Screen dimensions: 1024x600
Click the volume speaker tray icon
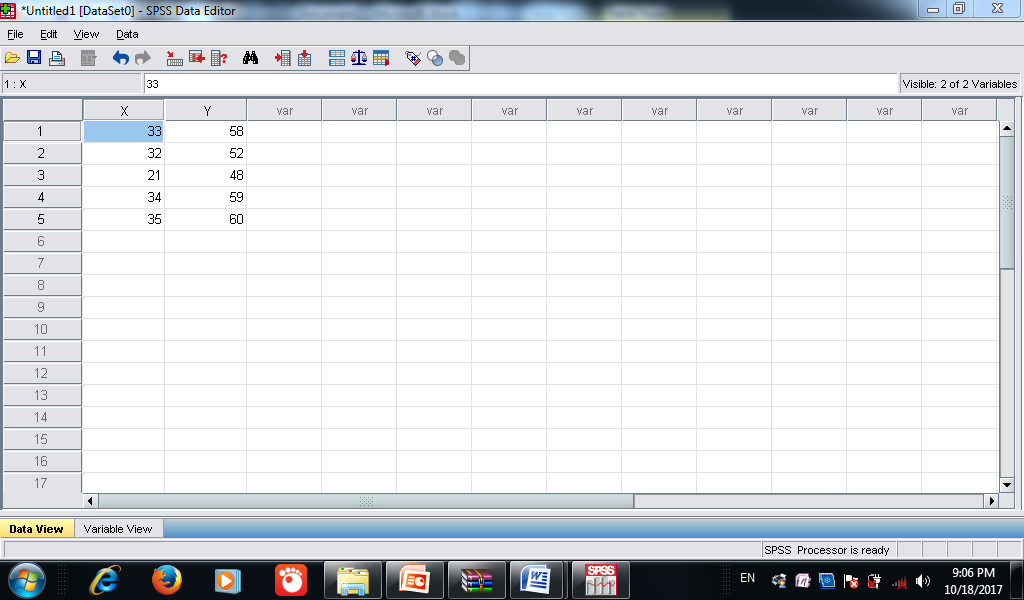point(923,581)
